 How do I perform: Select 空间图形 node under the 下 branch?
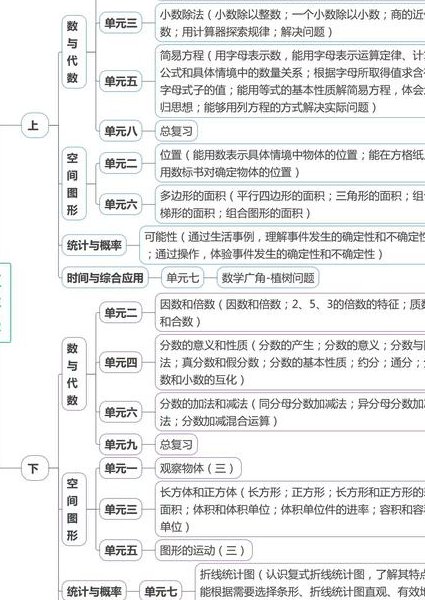[x=73, y=509]
